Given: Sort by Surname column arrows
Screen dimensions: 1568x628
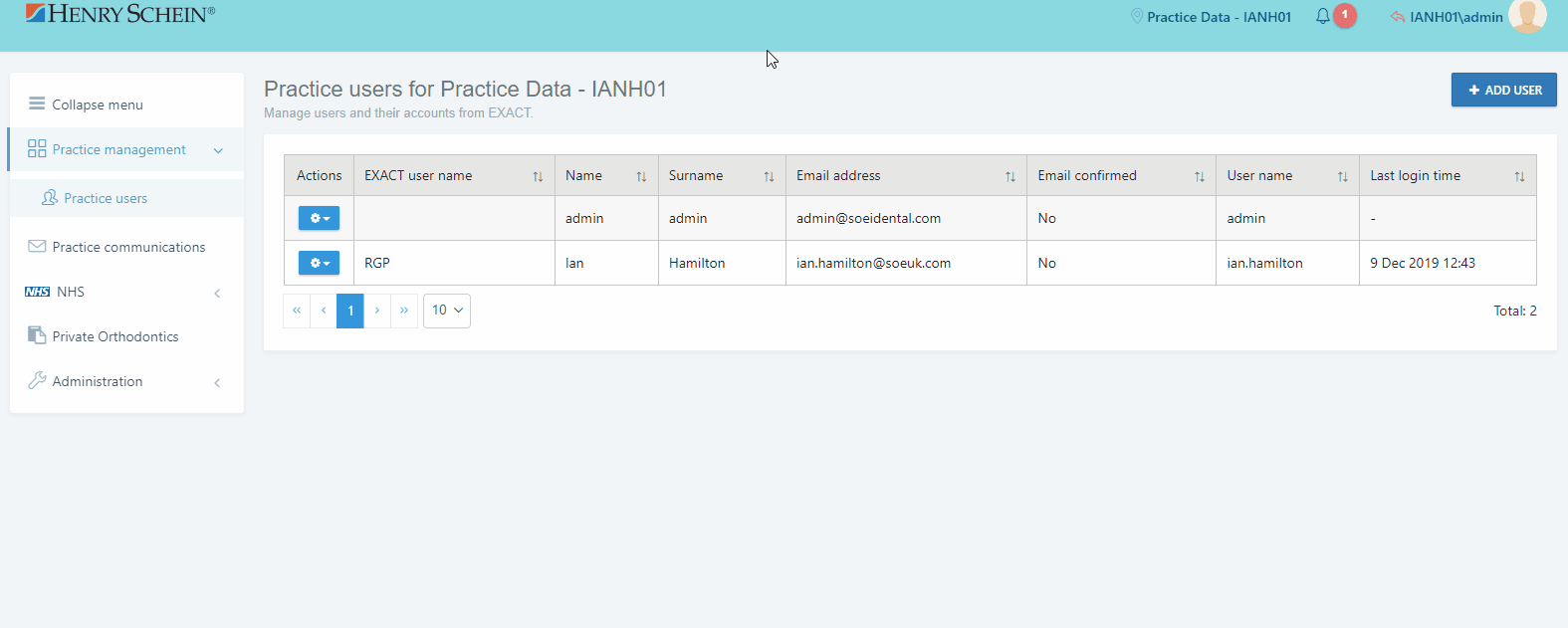Looking at the screenshot, I should [769, 176].
